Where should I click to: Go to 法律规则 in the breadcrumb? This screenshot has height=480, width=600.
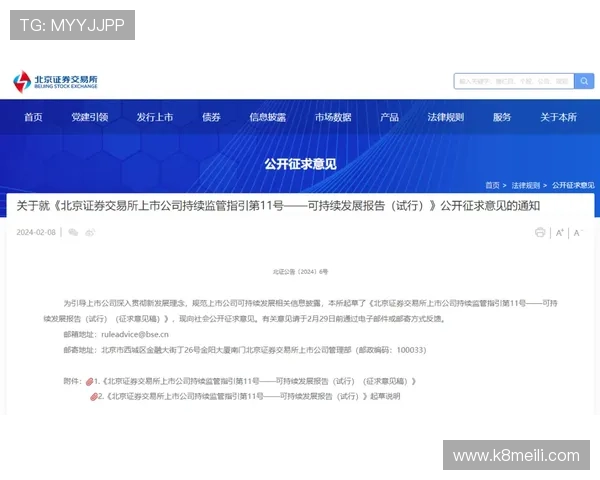(526, 185)
